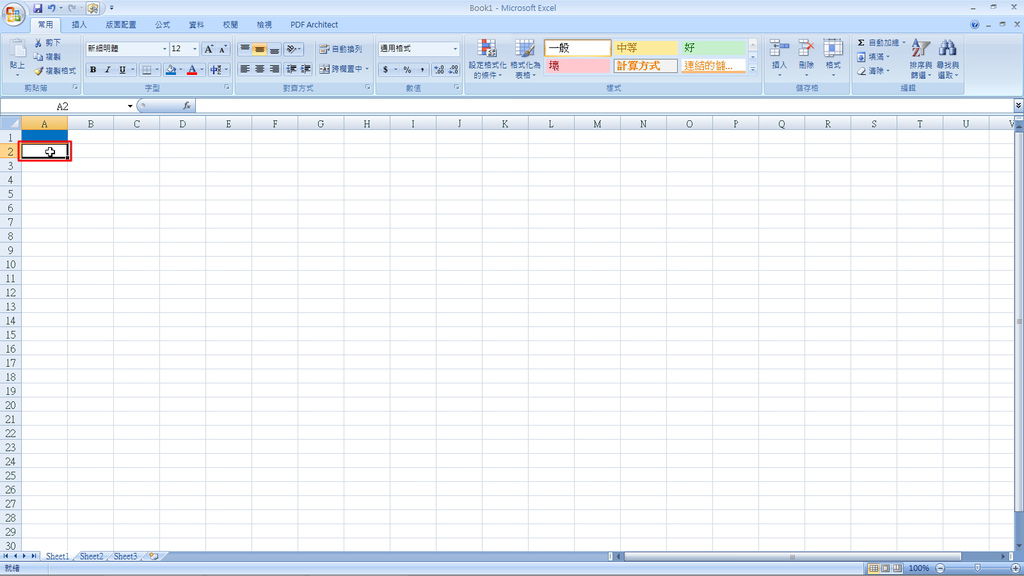The height and width of the screenshot is (576, 1024).
Task: Switch to the 資料 ribbon tab
Action: (197, 25)
